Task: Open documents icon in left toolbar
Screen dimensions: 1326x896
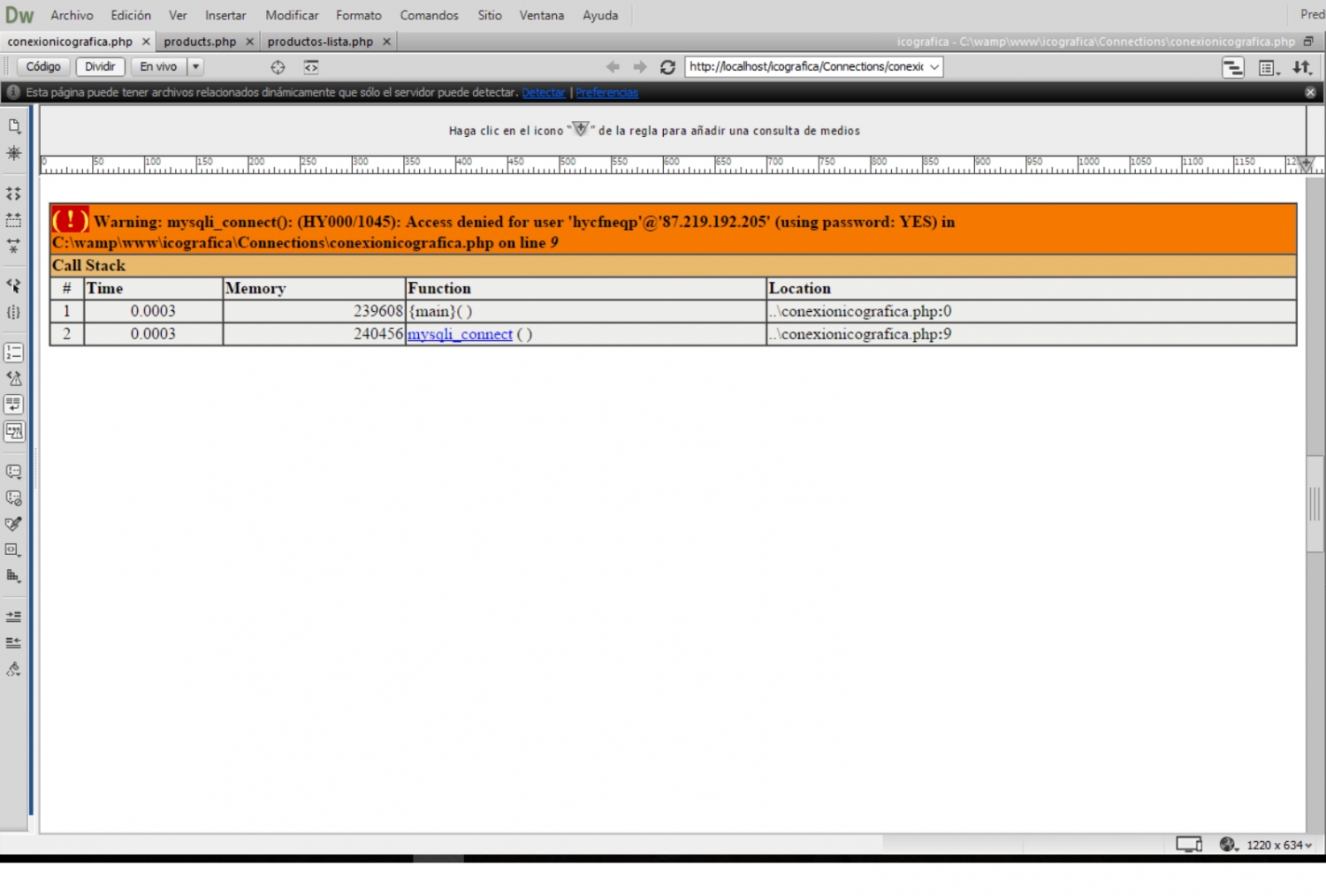Action: tap(14, 126)
